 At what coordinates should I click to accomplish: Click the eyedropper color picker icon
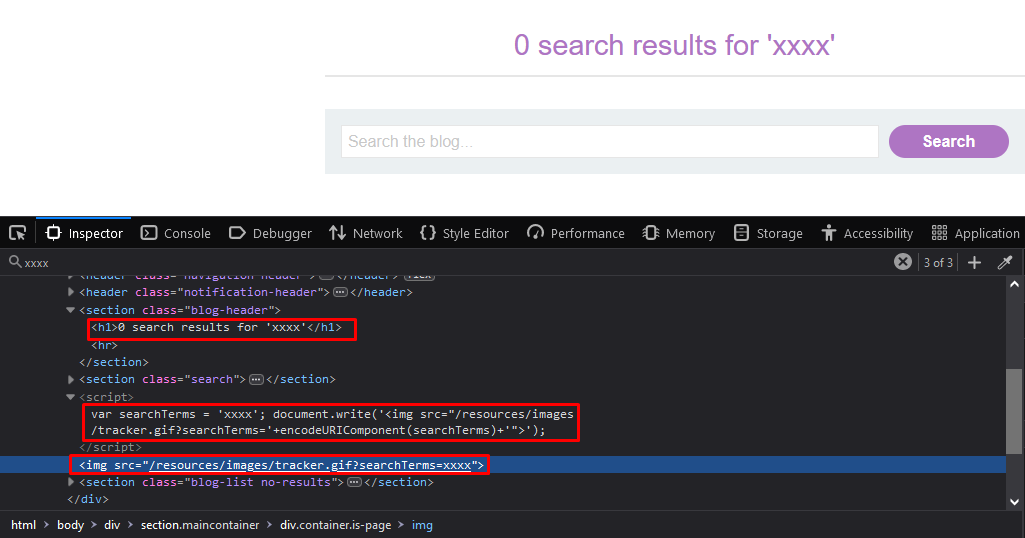coord(1005,262)
